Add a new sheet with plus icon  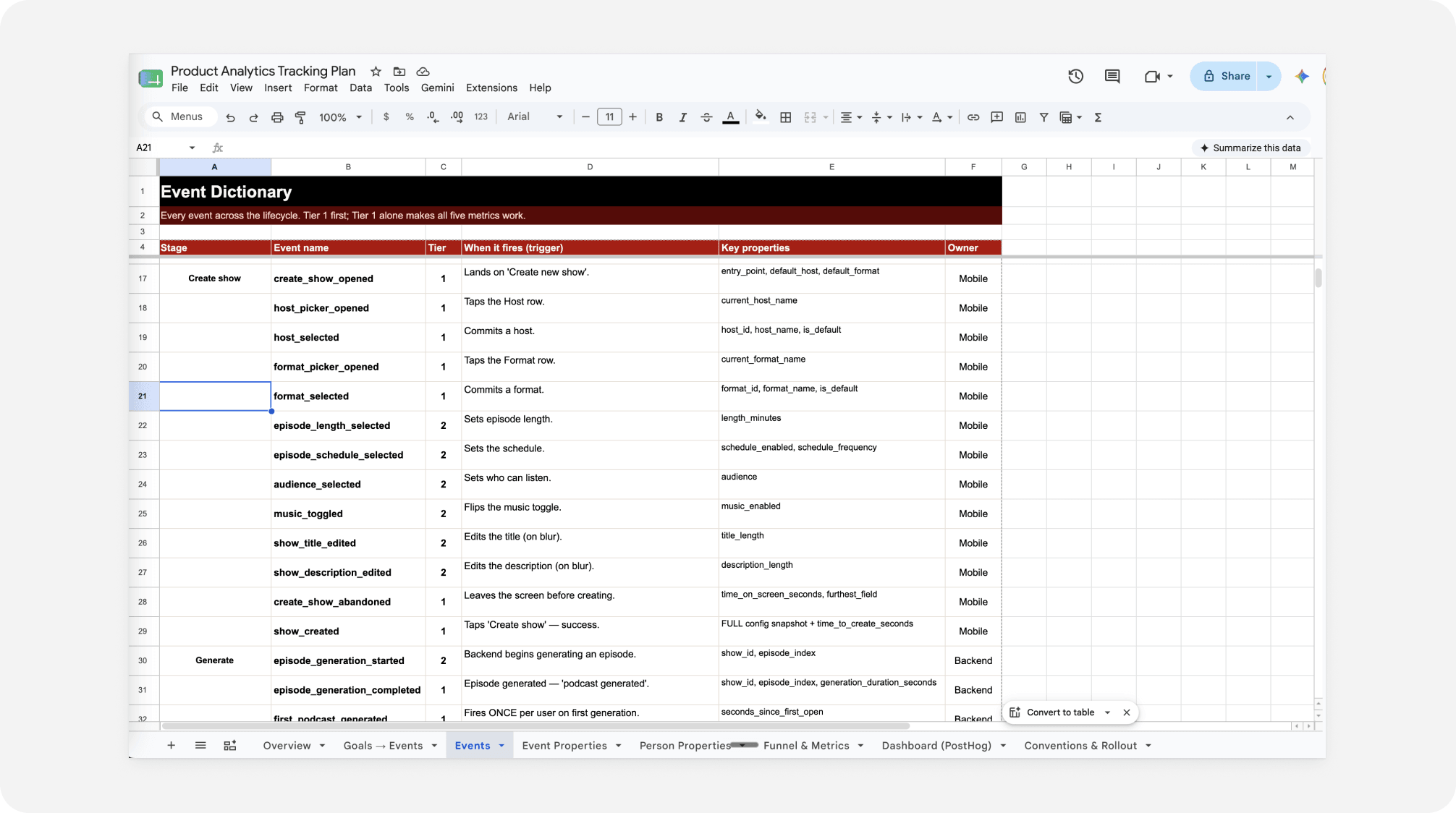(171, 745)
